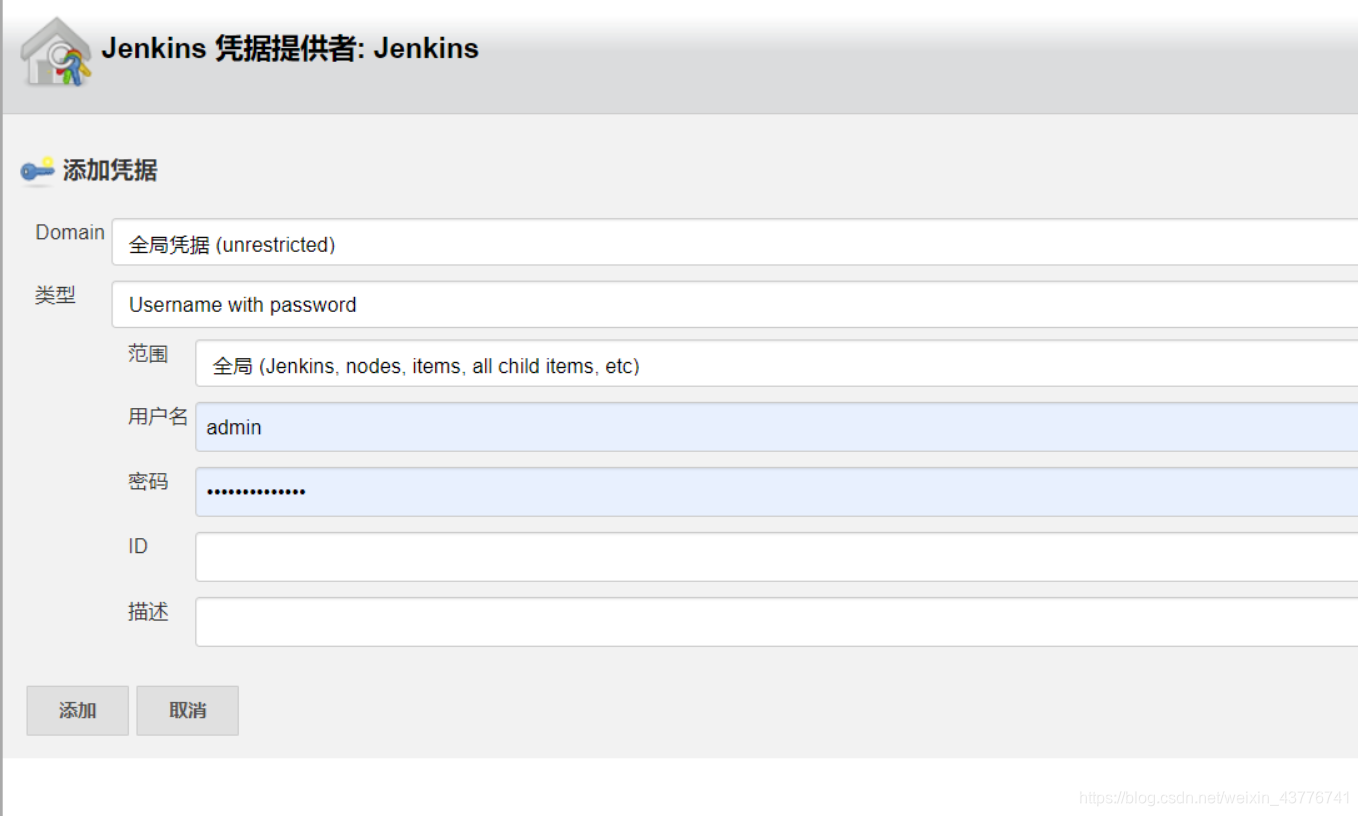1358x816 pixels.
Task: Click into the empty ID field
Action: (777, 556)
